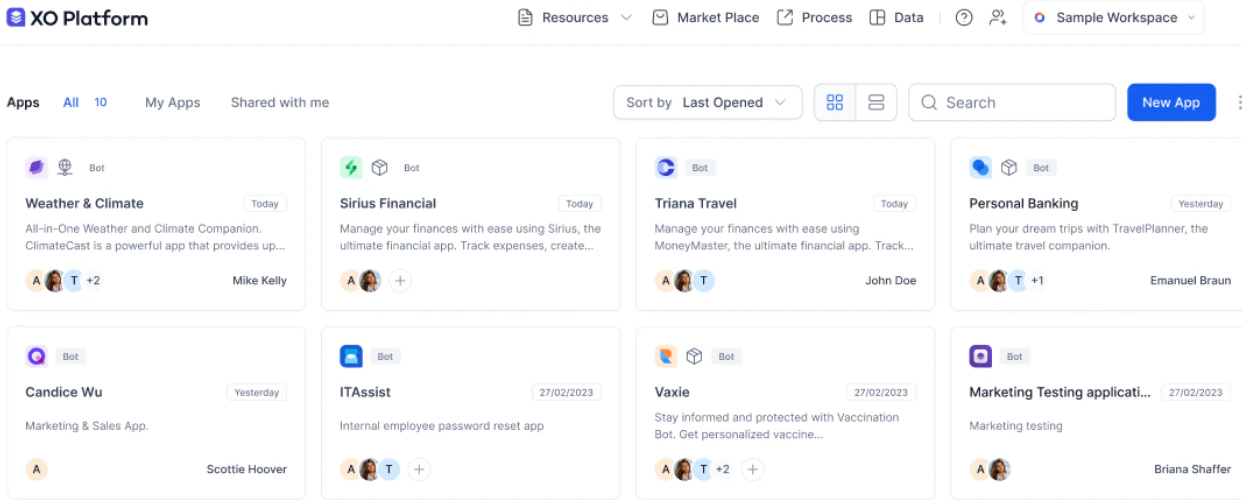Screen dimensions: 1242x501
Task: Click the ITAssist blue app icon
Action: pyautogui.click(x=351, y=356)
